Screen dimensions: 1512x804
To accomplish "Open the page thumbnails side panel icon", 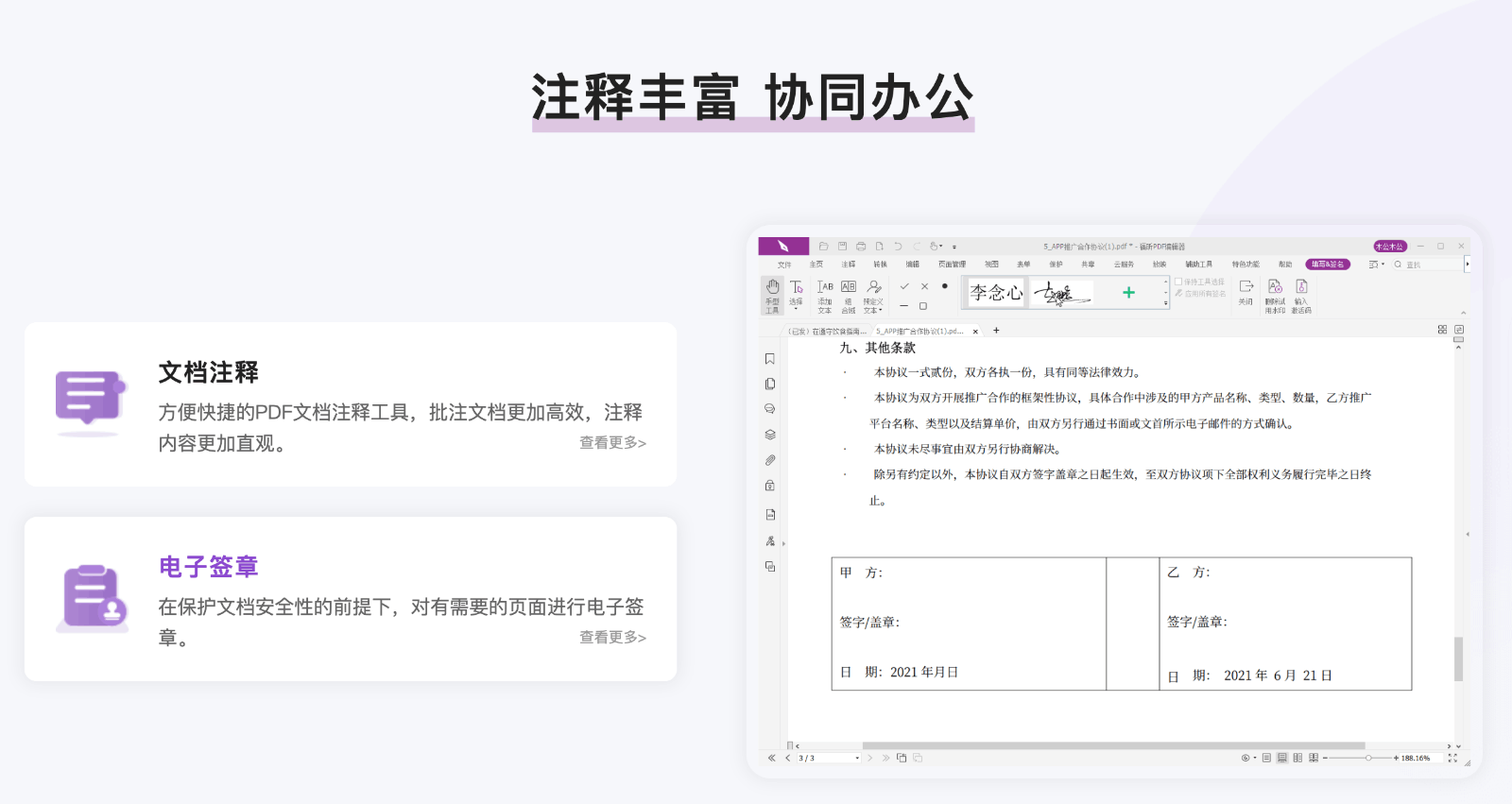I will (x=770, y=385).
